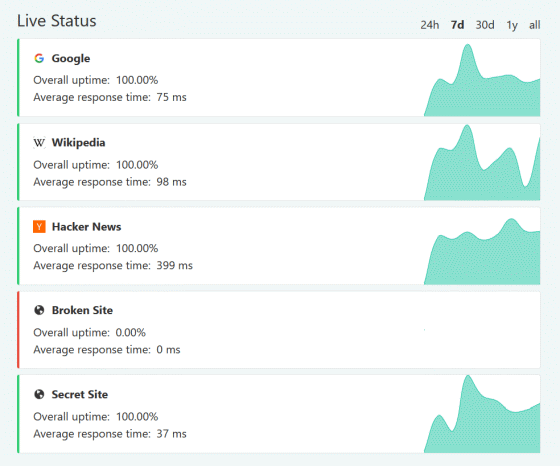
Task: Open the Hacker News site link
Action: click(86, 227)
